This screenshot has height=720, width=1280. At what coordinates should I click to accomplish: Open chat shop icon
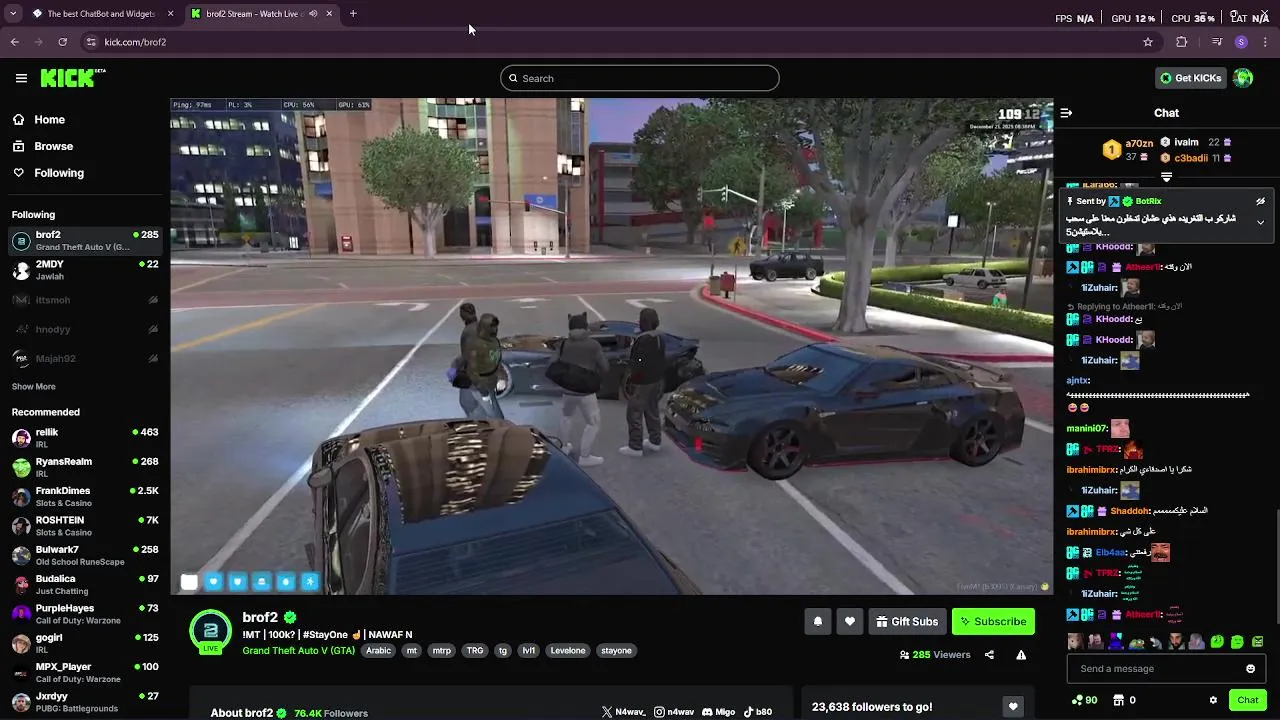click(x=1119, y=700)
